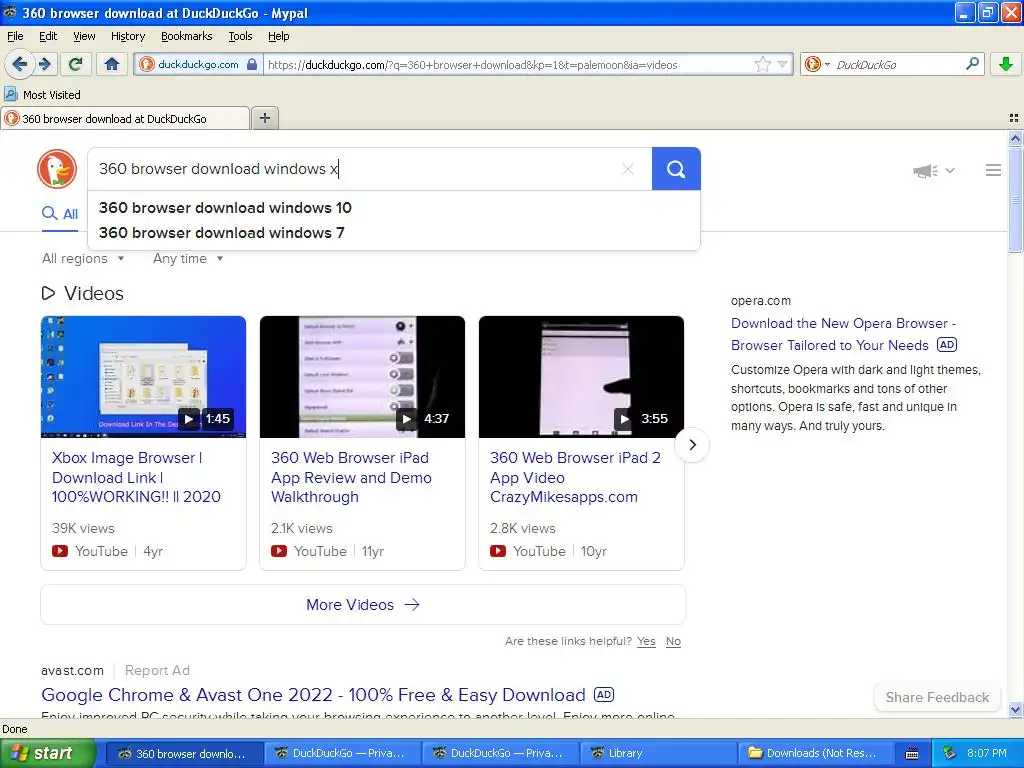Screen dimensions: 1024x768
Task: Click the search bar magnifier icon
Action: click(972, 63)
